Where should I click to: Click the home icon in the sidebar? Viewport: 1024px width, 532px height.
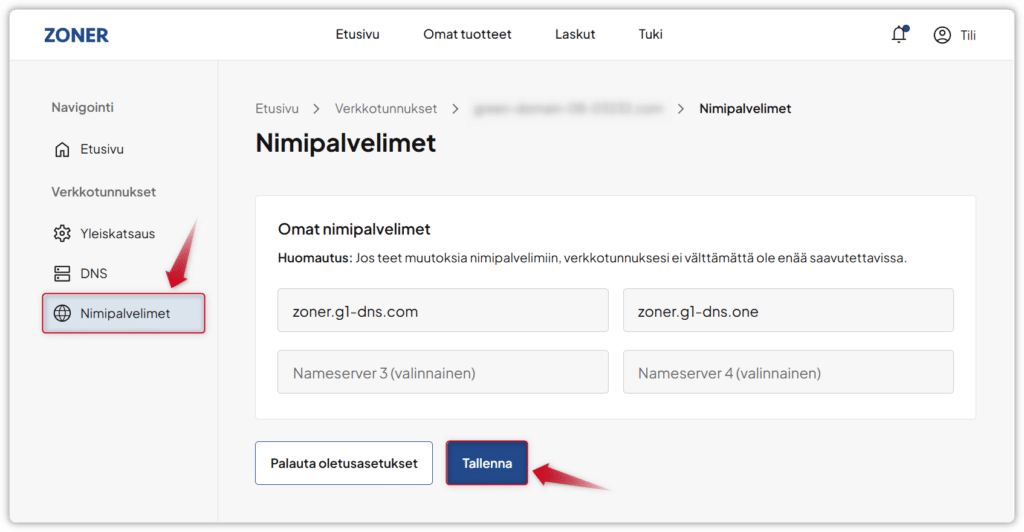(62, 149)
